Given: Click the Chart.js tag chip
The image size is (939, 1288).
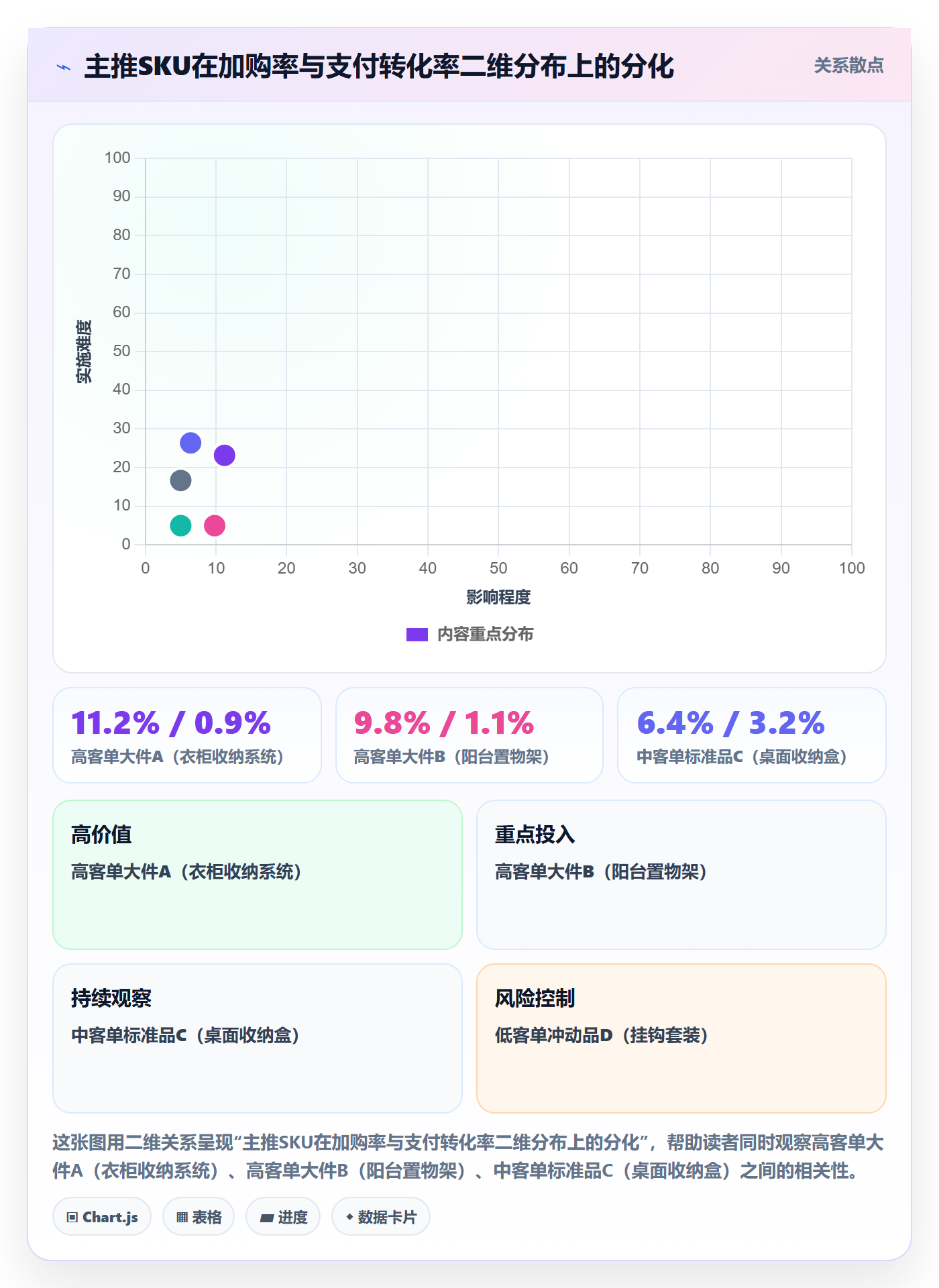Looking at the screenshot, I should click(x=102, y=1216).
